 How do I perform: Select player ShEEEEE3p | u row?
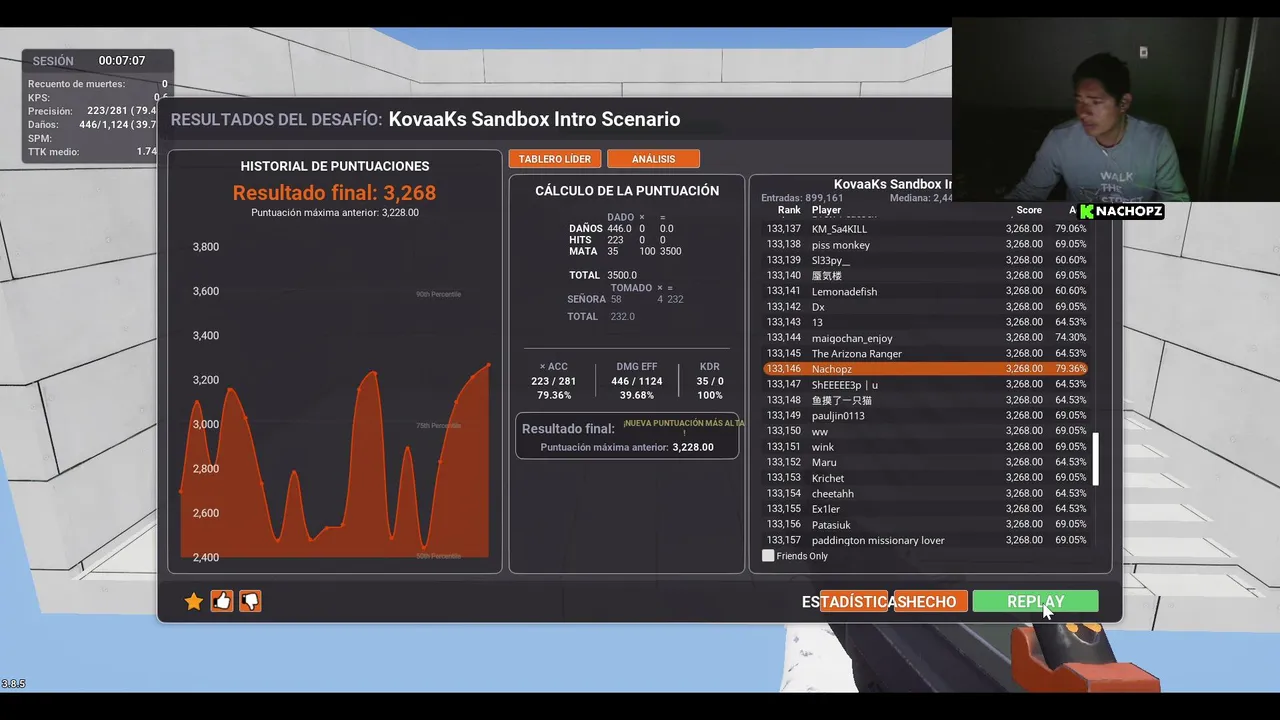[925, 384]
